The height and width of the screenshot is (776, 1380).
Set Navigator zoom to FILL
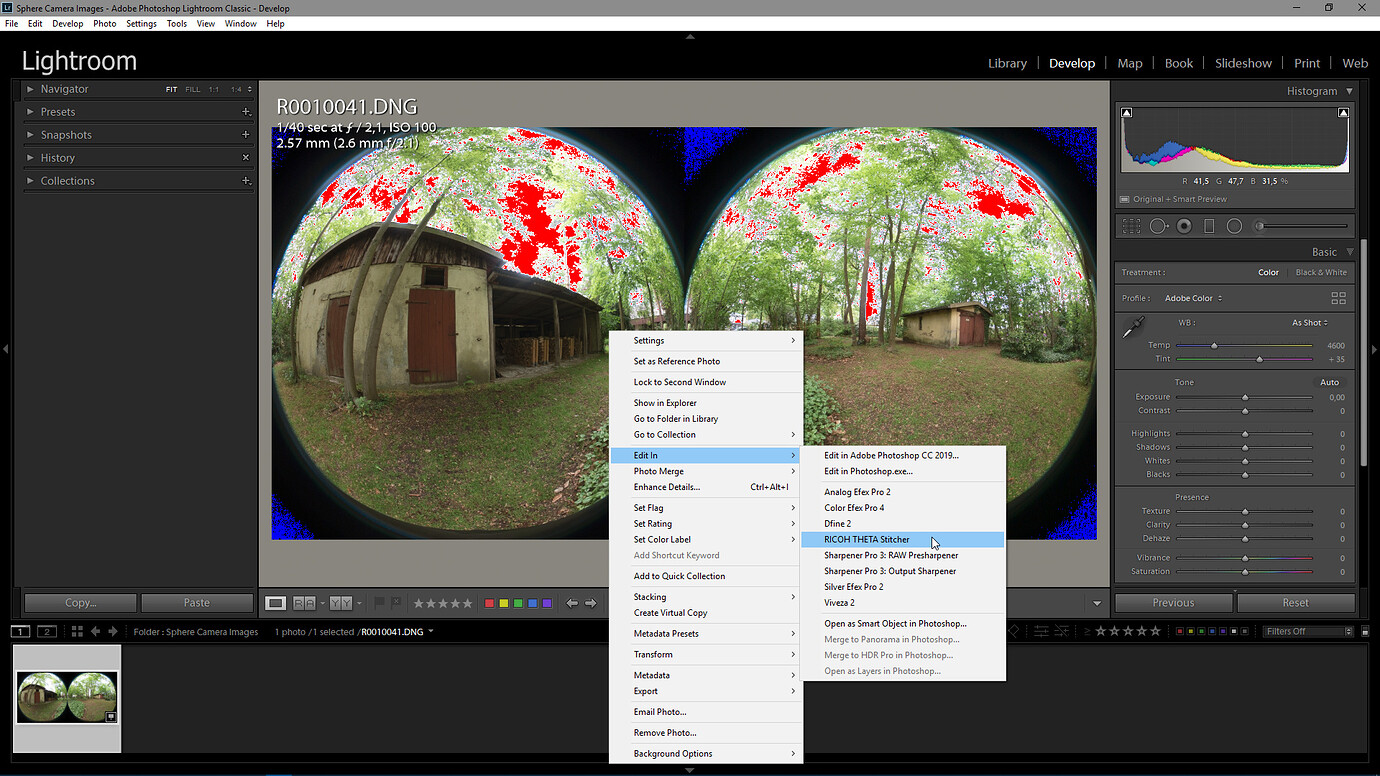tap(193, 89)
